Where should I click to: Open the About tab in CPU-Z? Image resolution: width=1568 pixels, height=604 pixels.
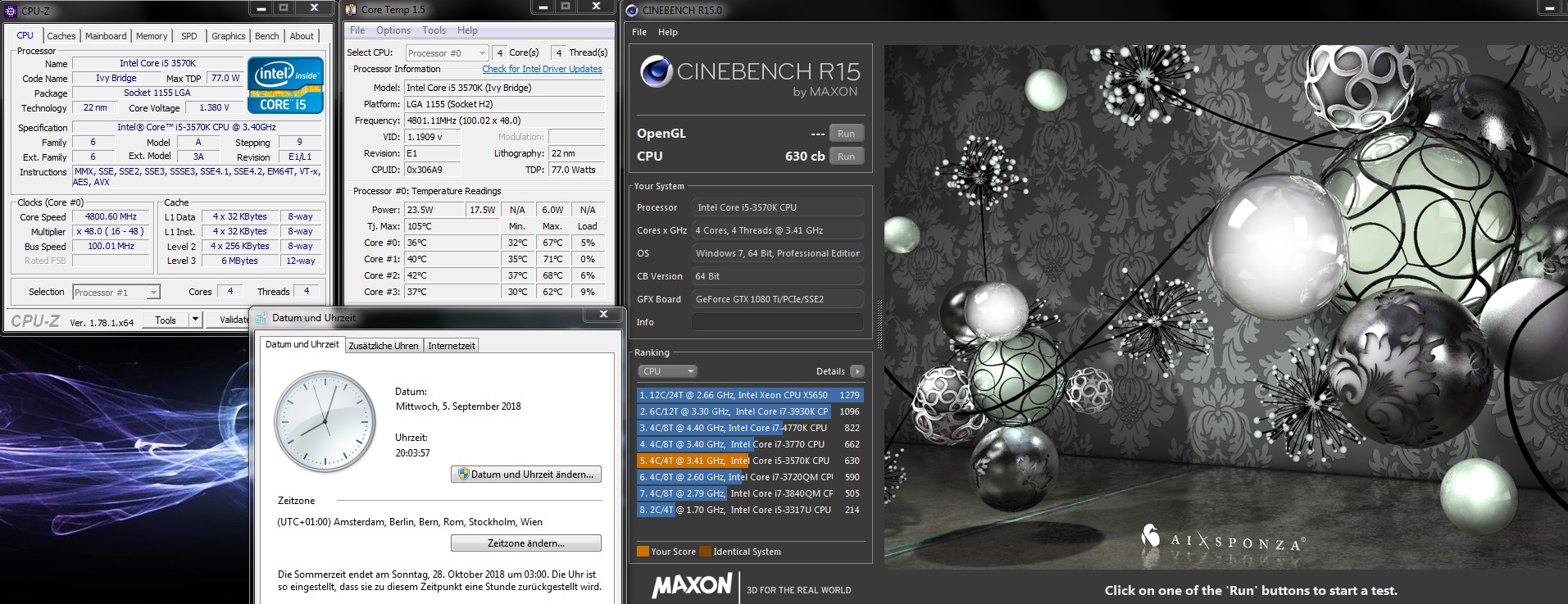[x=302, y=36]
